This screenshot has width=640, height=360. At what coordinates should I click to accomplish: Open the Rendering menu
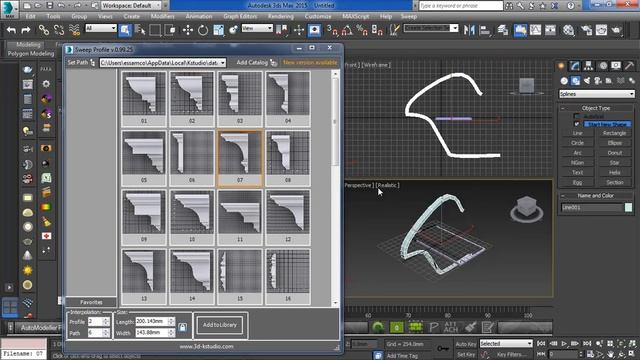pyautogui.click(x=280, y=16)
